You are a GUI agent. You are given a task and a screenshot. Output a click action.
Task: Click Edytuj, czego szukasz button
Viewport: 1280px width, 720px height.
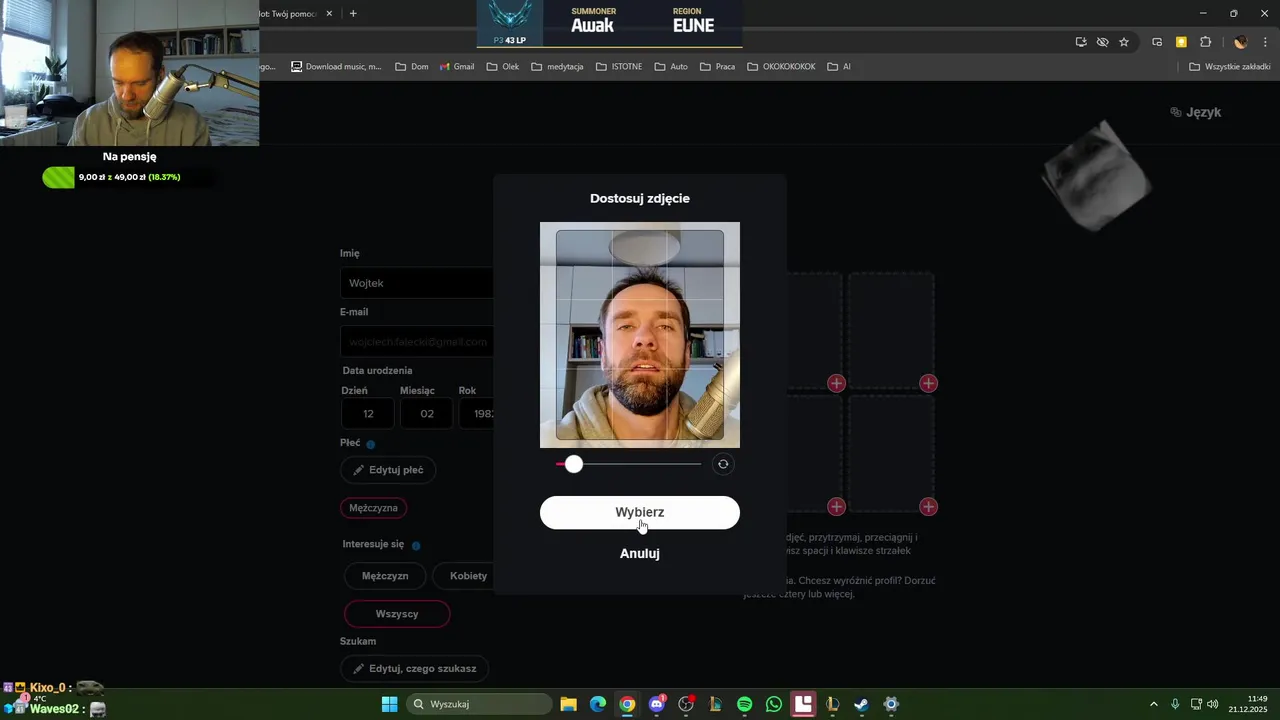pyautogui.click(x=415, y=668)
